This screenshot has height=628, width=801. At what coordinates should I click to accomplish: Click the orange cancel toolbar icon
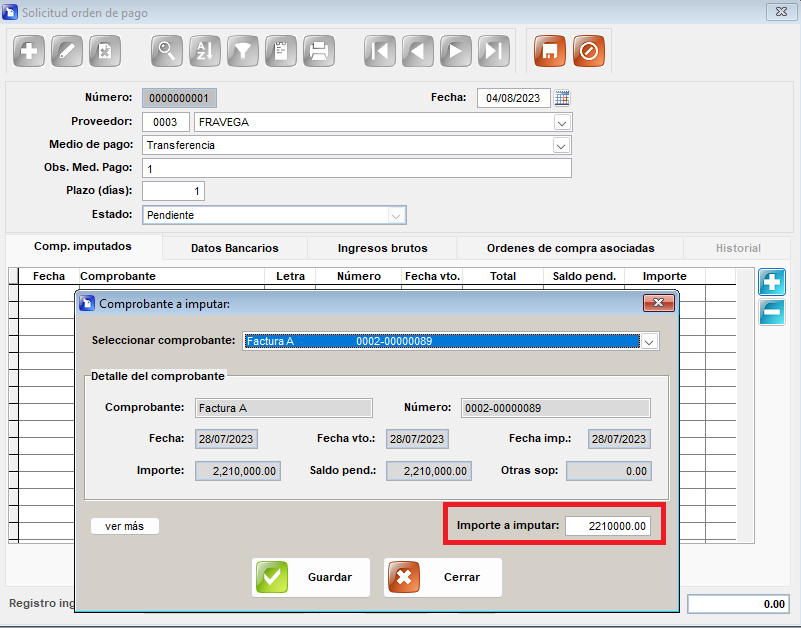point(588,51)
